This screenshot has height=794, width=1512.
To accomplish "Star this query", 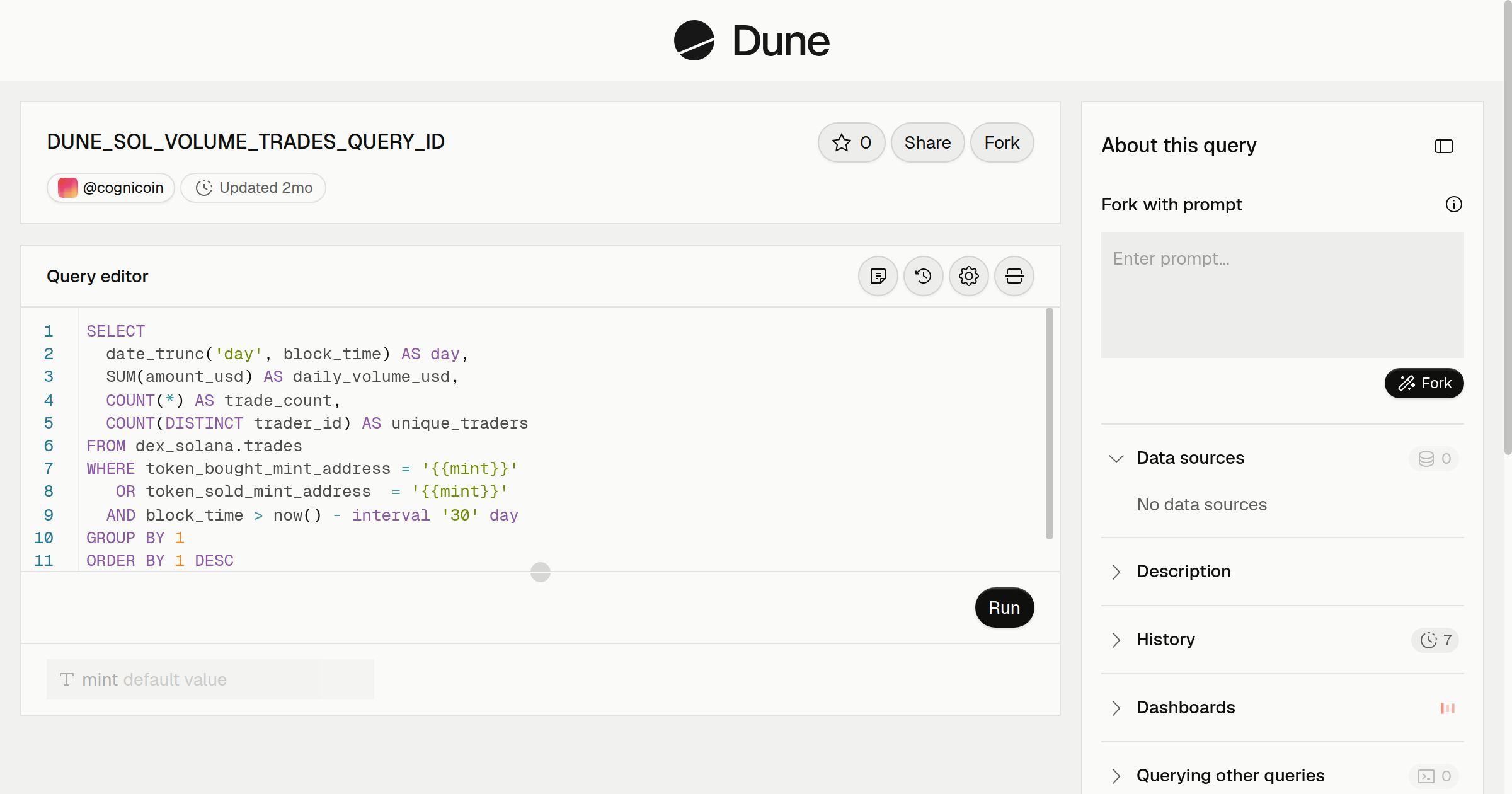I will click(852, 142).
